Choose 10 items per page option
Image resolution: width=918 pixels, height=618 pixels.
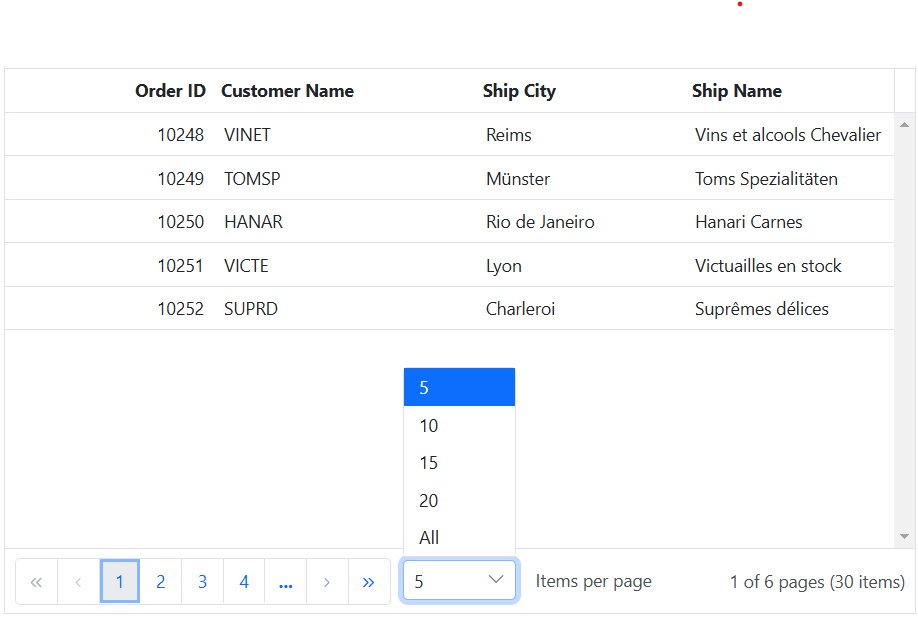(x=459, y=425)
